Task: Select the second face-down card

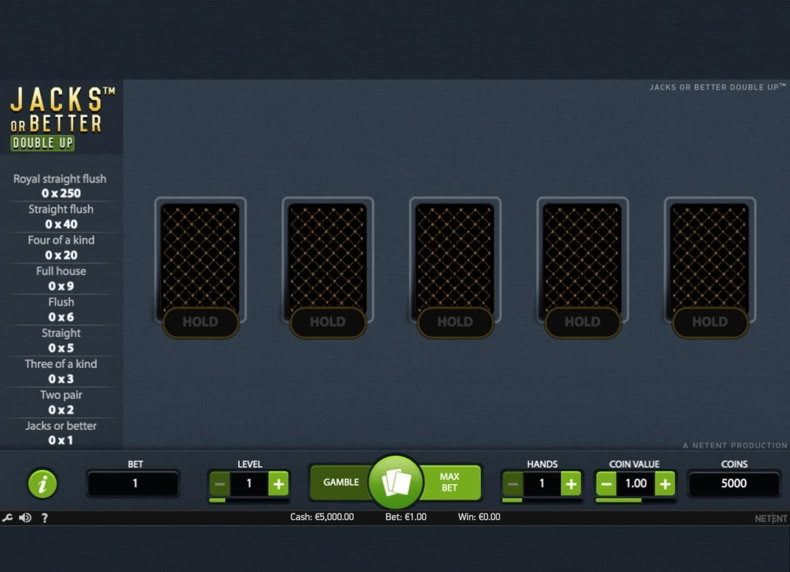Action: pyautogui.click(x=328, y=256)
